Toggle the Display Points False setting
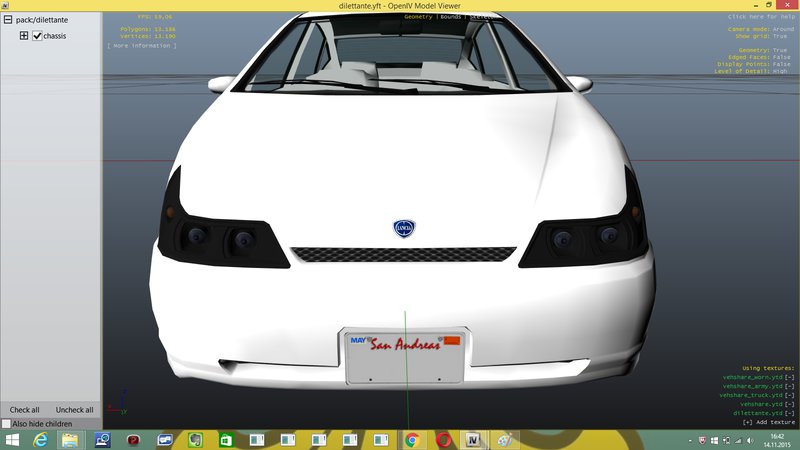The image size is (800, 450). [781, 64]
